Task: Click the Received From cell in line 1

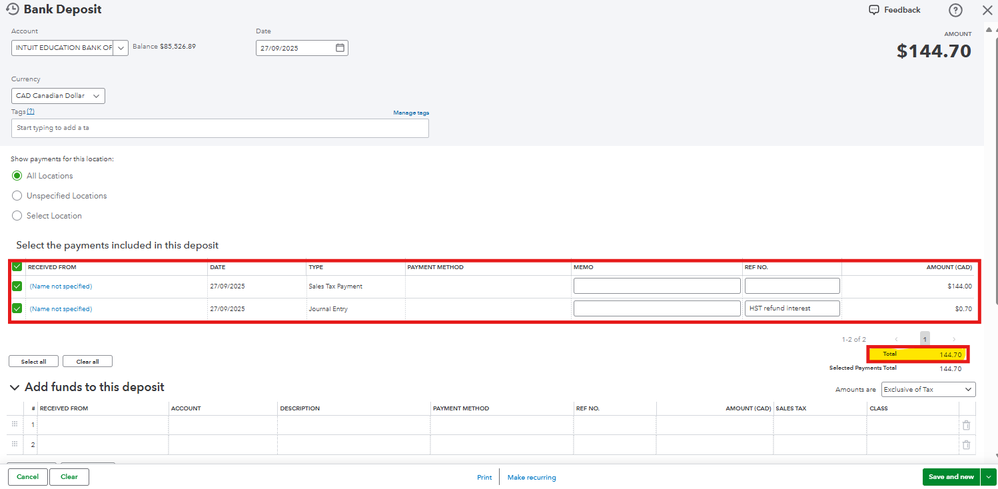Action: [x=103, y=425]
